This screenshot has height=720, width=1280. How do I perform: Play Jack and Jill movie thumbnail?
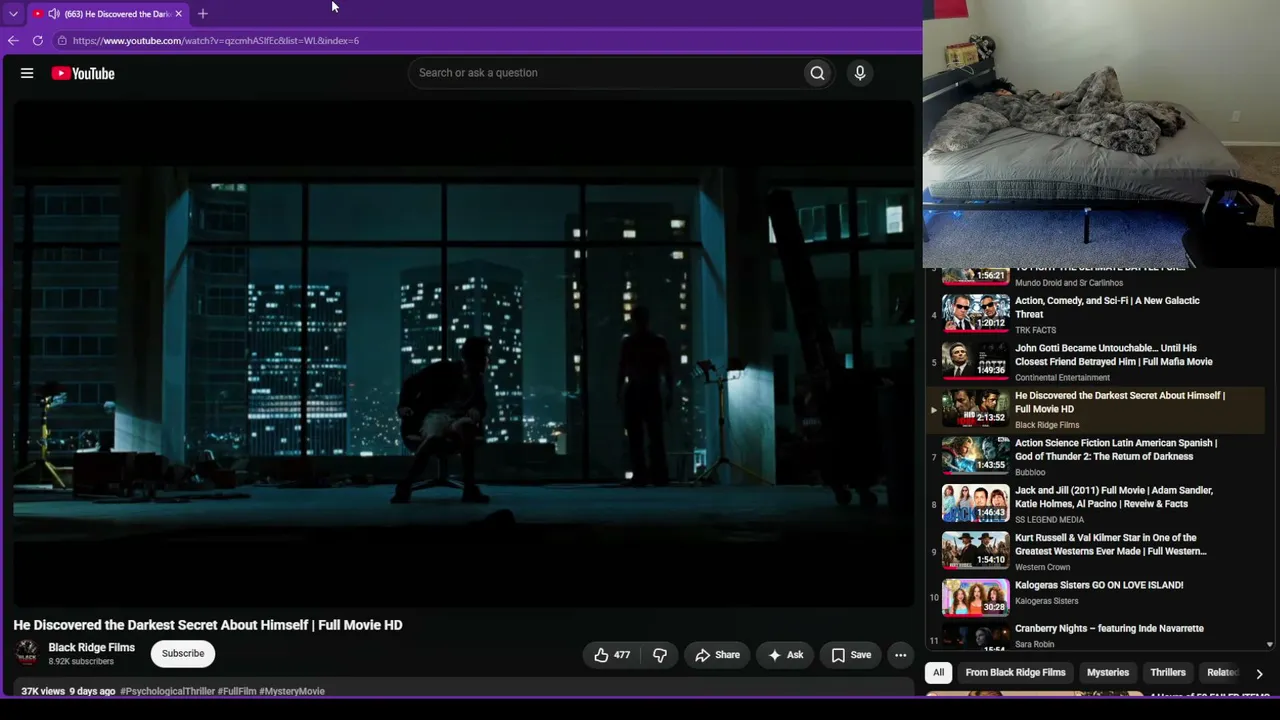tap(976, 503)
